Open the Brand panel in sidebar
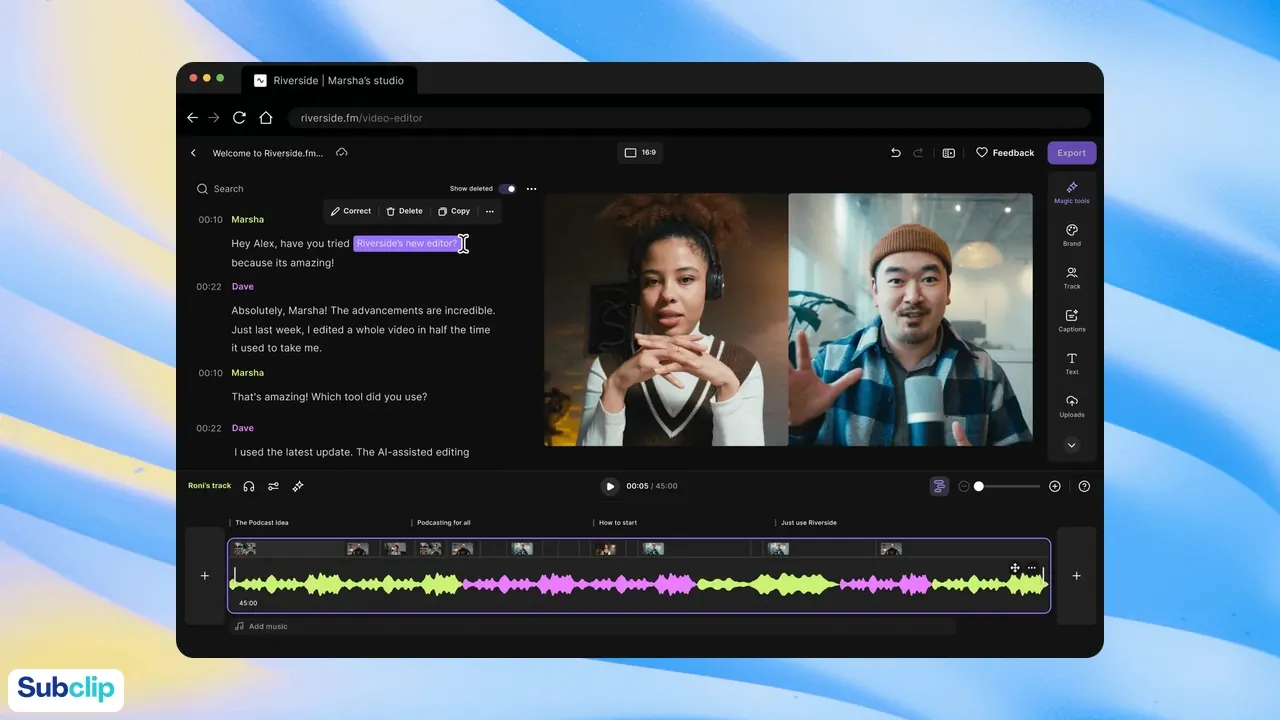Image resolution: width=1280 pixels, height=720 pixels. [x=1072, y=235]
